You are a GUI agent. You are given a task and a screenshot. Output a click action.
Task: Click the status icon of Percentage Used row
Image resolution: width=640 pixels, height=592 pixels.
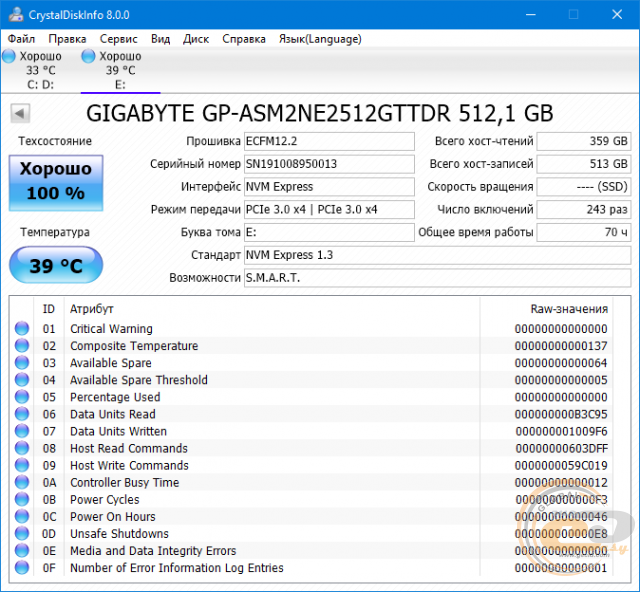[22, 397]
